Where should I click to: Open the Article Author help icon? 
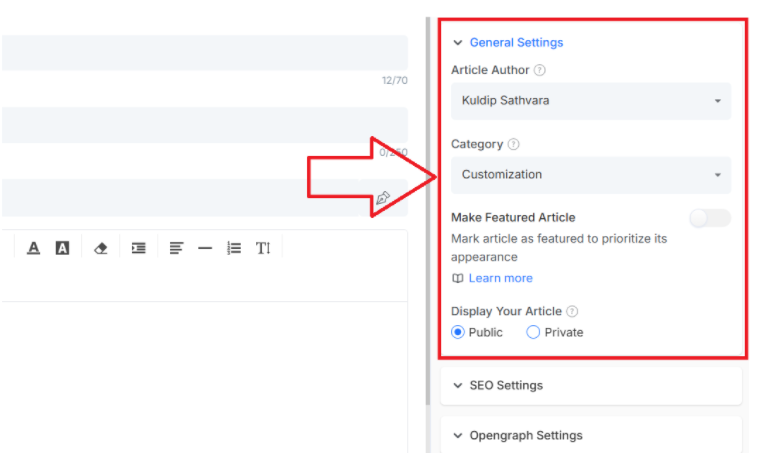click(540, 70)
